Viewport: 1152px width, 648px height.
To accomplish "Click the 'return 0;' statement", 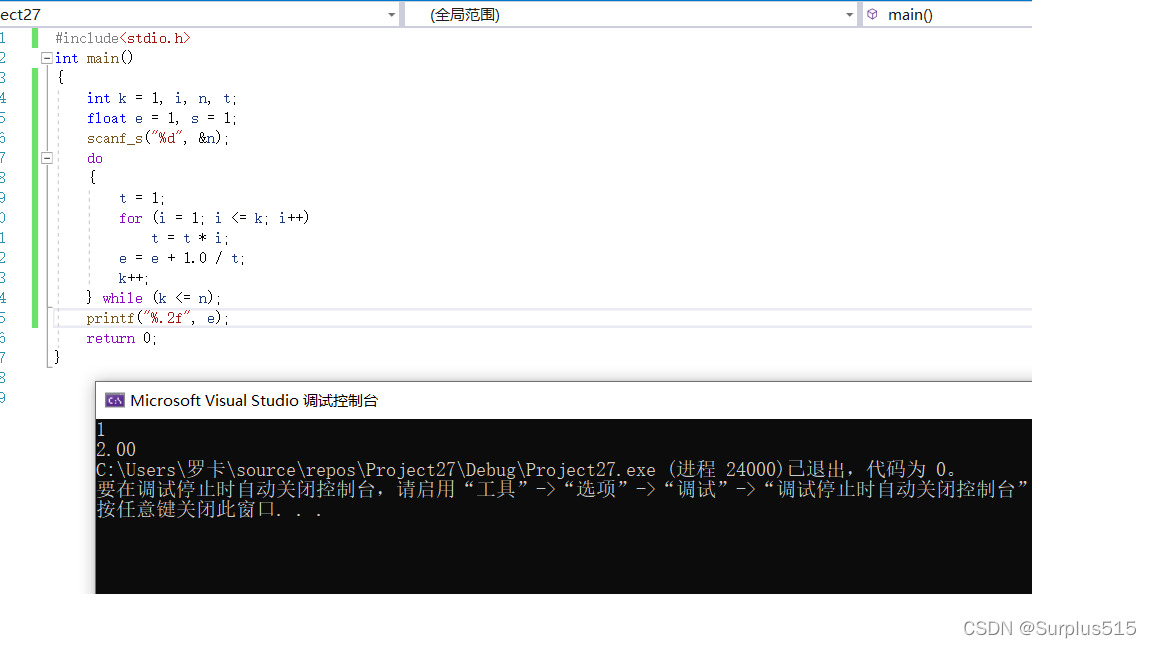I will point(122,338).
